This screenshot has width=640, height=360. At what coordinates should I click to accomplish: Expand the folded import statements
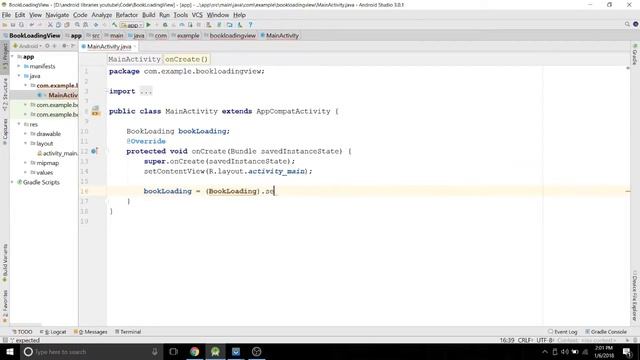(x=146, y=91)
